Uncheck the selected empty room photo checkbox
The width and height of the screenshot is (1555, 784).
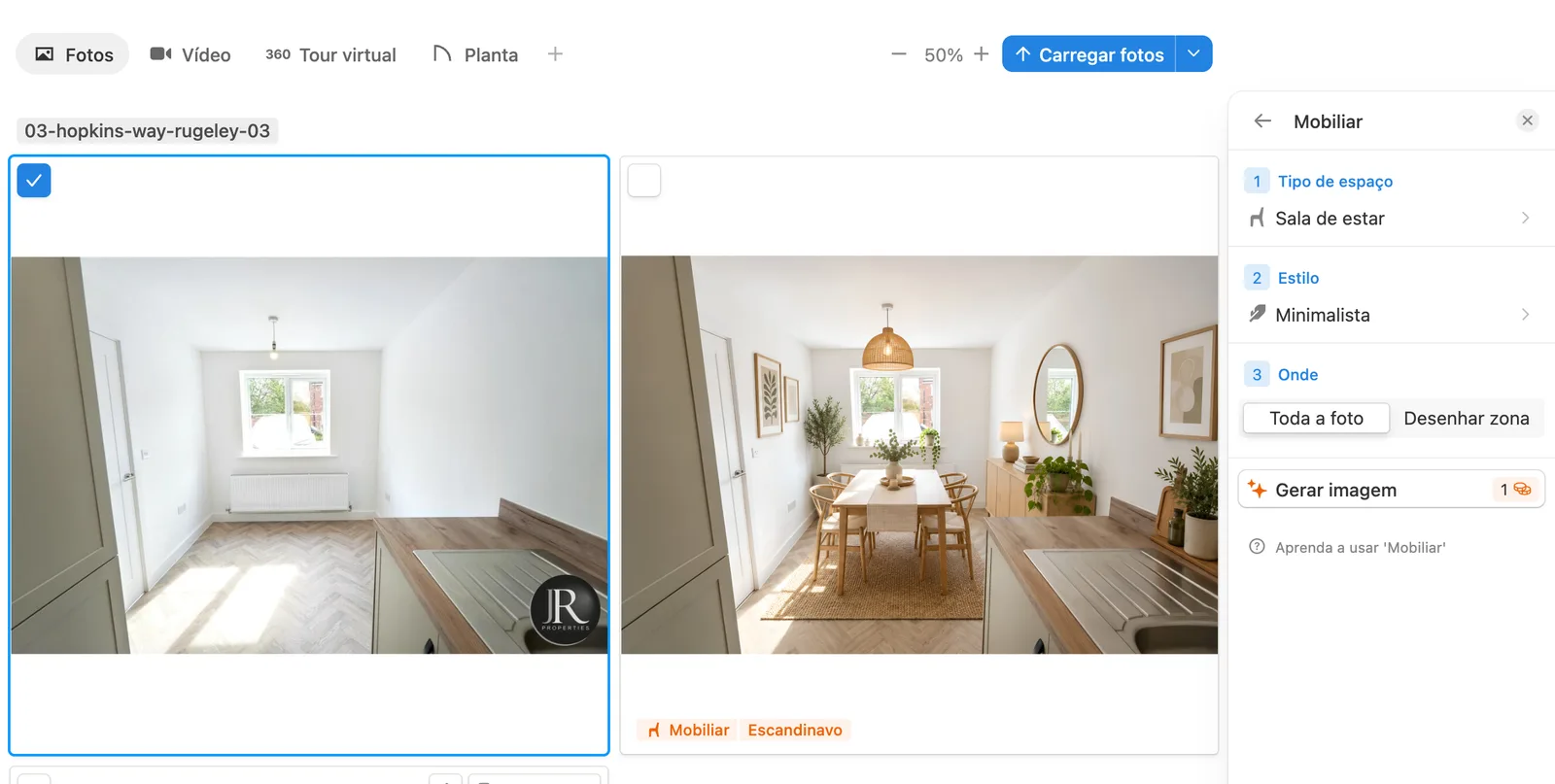pos(34,181)
